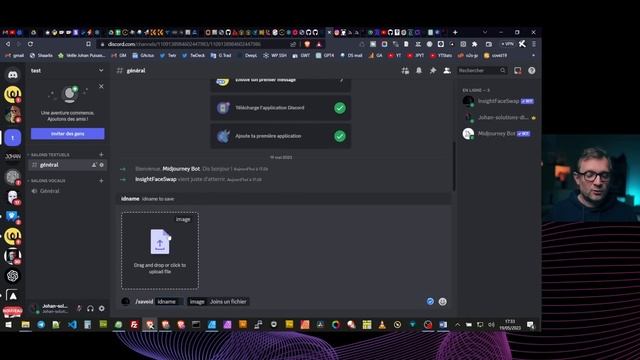Open the Threads icon in channel header
Screen dimensions: 640x360
tap(405, 71)
